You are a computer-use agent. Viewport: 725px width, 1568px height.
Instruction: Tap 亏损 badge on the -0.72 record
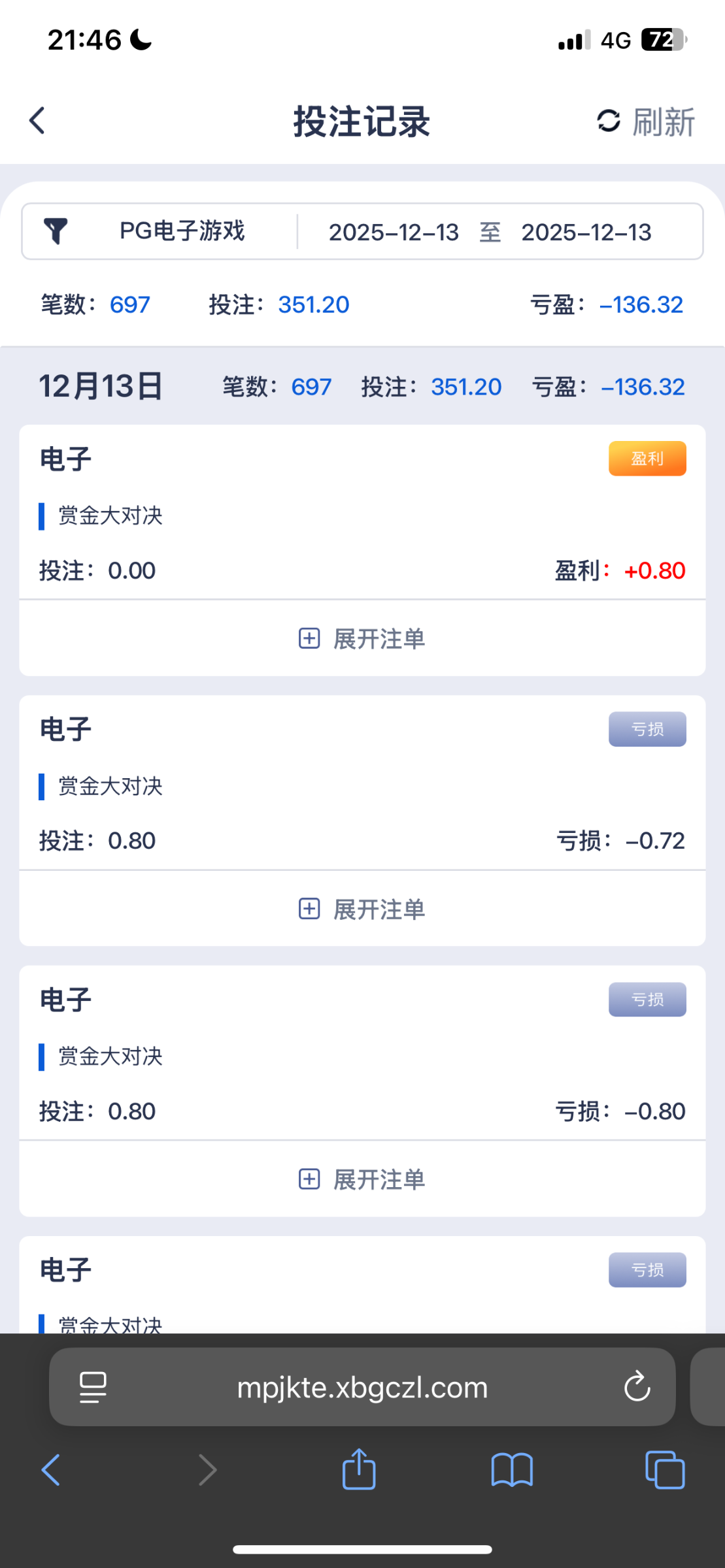pos(647,729)
